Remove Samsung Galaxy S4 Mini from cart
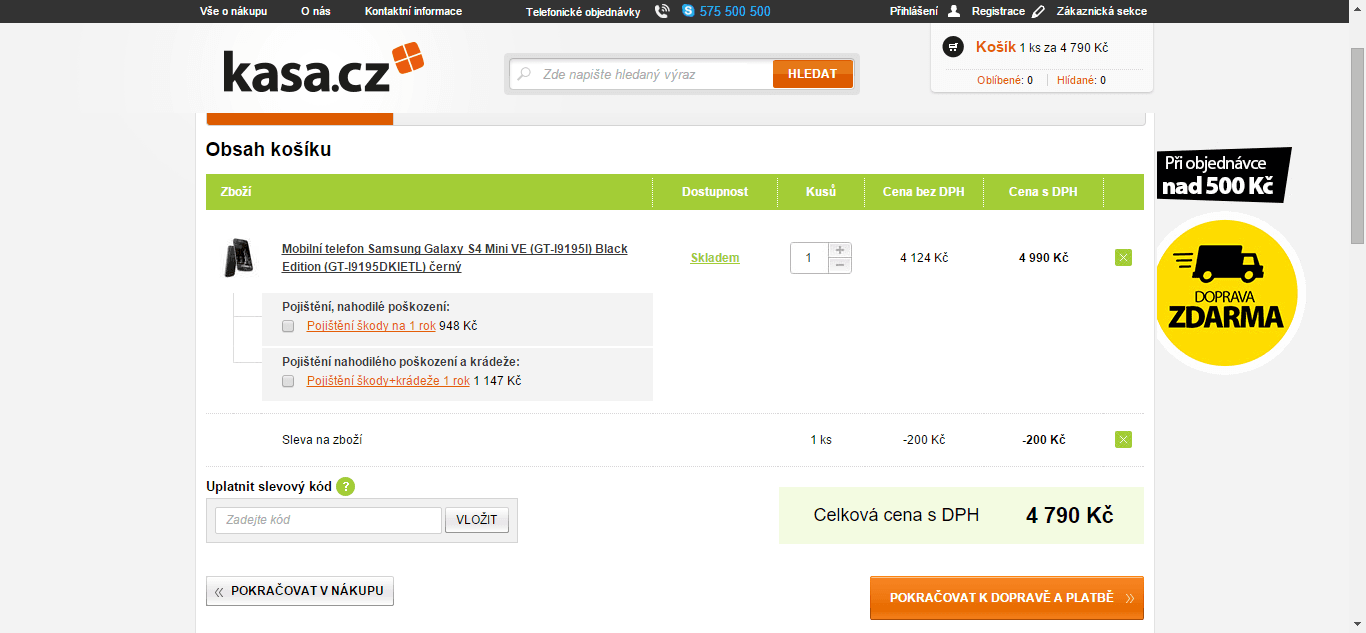Screen dimensions: 1366x633 tap(1123, 258)
